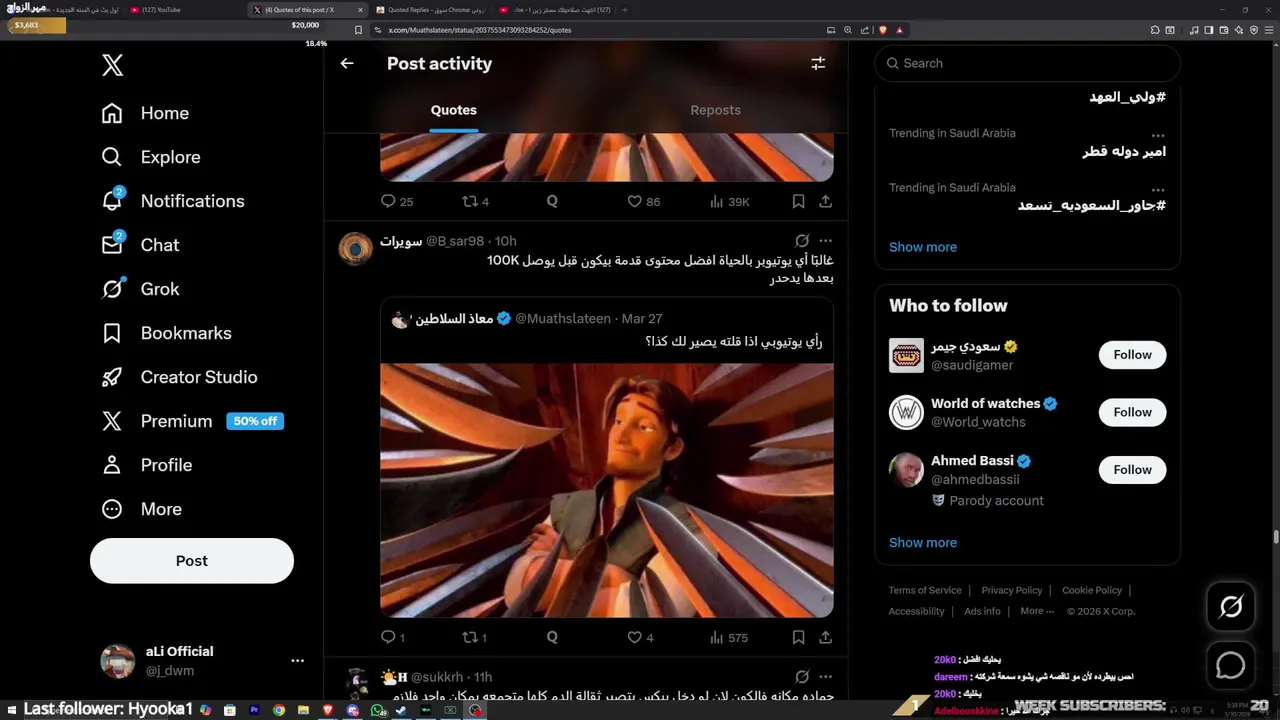Show more accounts to follow
The width and height of the screenshot is (1280, 720).
pyautogui.click(x=923, y=542)
